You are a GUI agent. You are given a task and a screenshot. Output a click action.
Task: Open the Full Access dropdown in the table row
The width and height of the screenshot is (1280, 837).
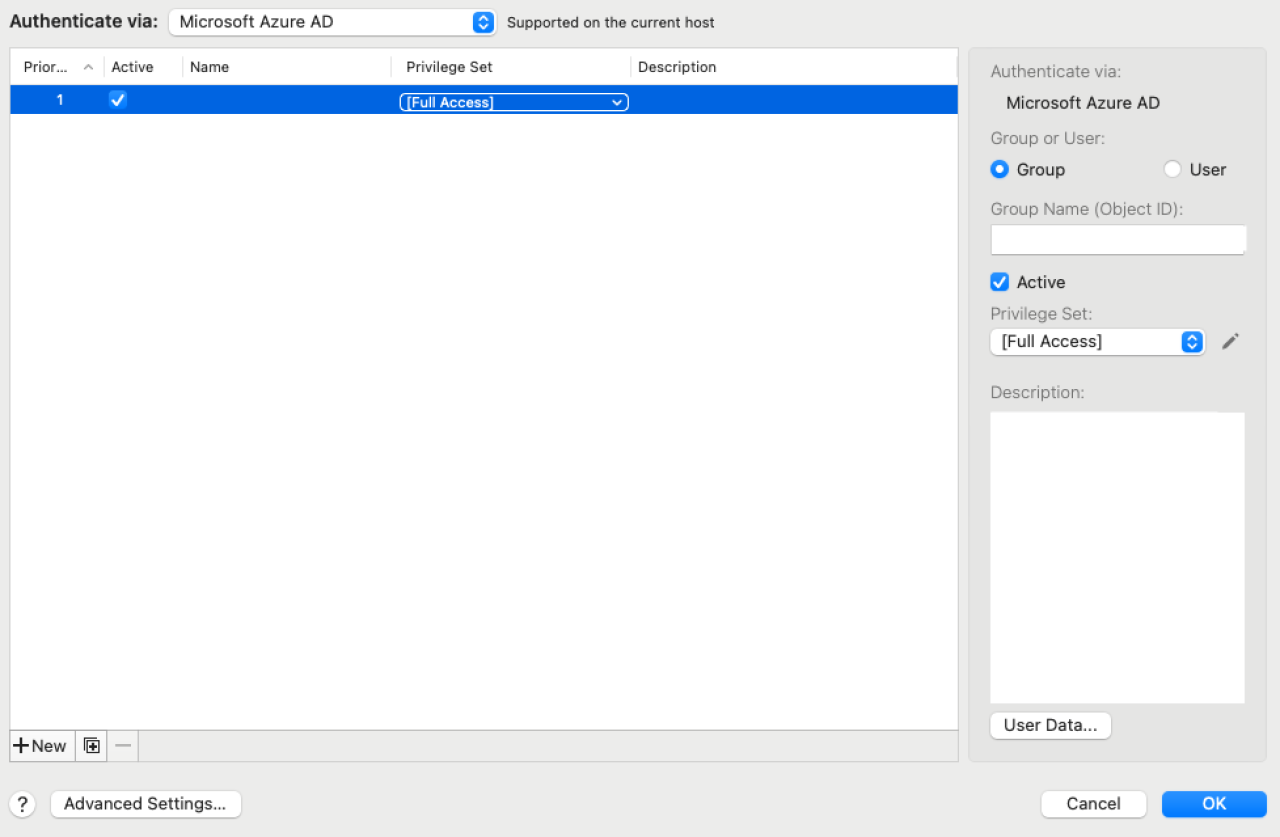point(513,101)
